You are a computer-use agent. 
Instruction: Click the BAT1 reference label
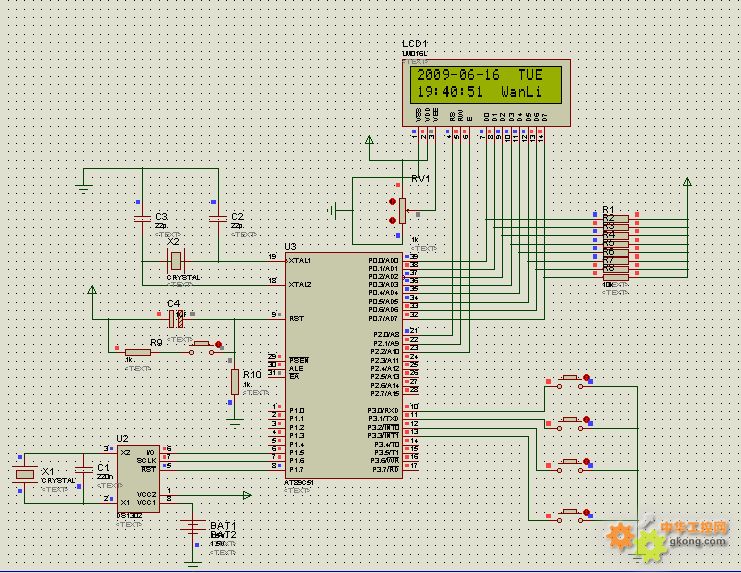[223, 525]
